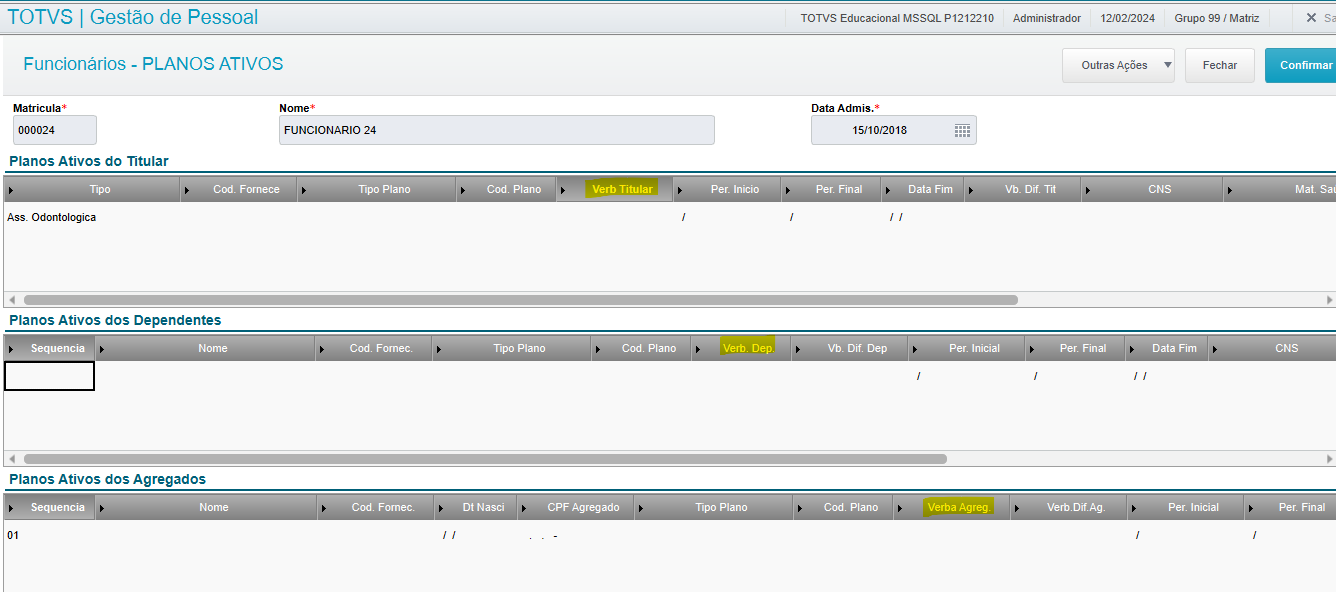
Task: Click the Confirmar button
Action: click(1300, 65)
